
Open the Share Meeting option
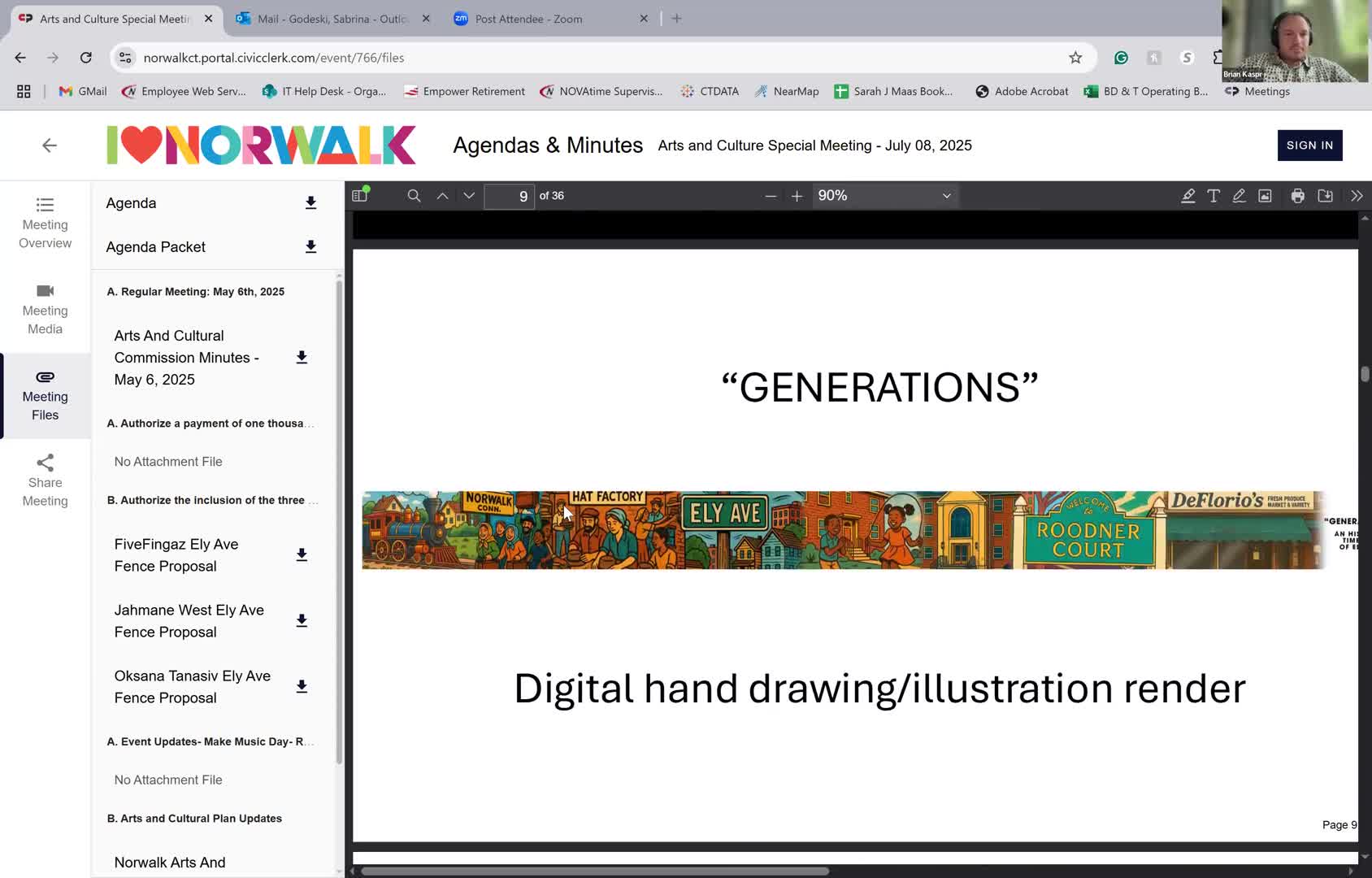point(45,481)
